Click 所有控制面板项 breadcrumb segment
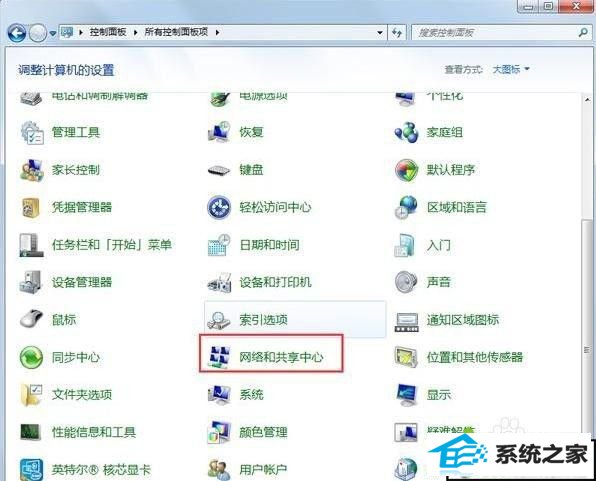Image resolution: width=596 pixels, height=481 pixels. point(176,32)
